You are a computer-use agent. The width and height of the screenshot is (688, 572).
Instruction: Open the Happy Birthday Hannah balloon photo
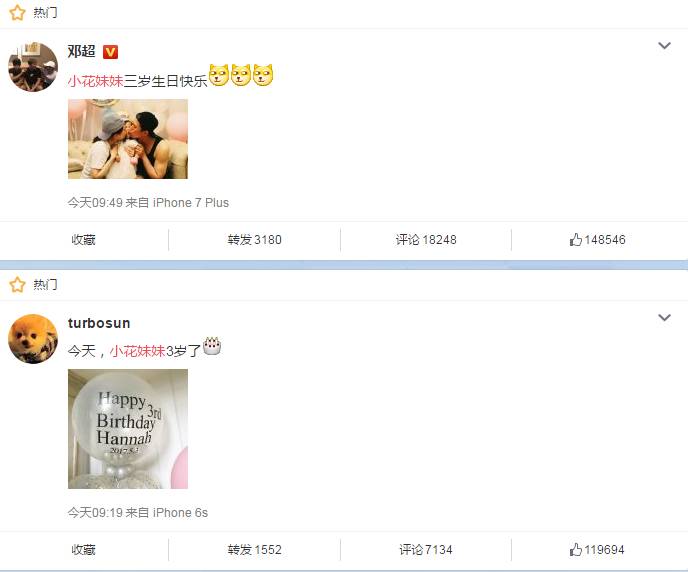click(128, 429)
